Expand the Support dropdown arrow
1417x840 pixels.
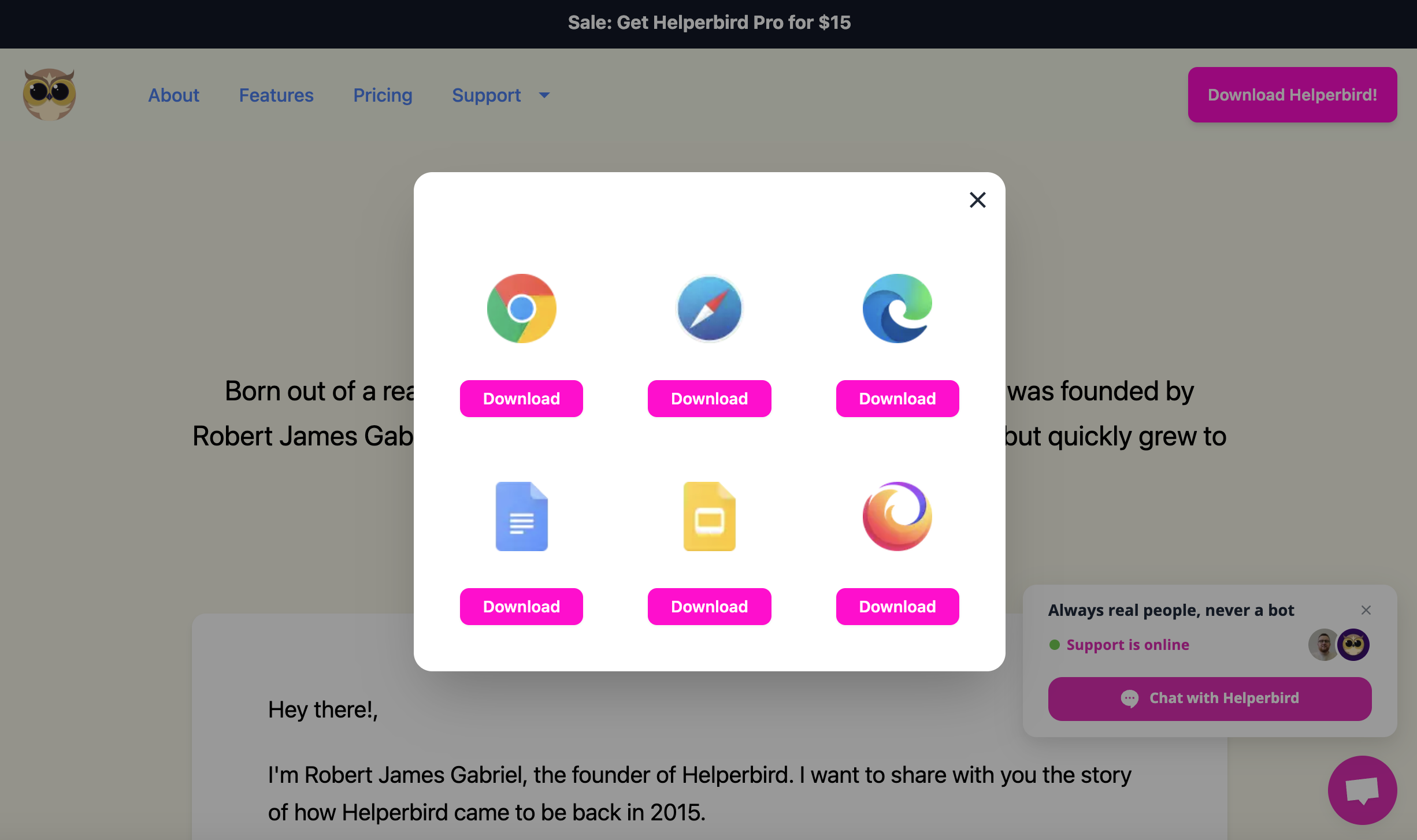[x=544, y=95]
